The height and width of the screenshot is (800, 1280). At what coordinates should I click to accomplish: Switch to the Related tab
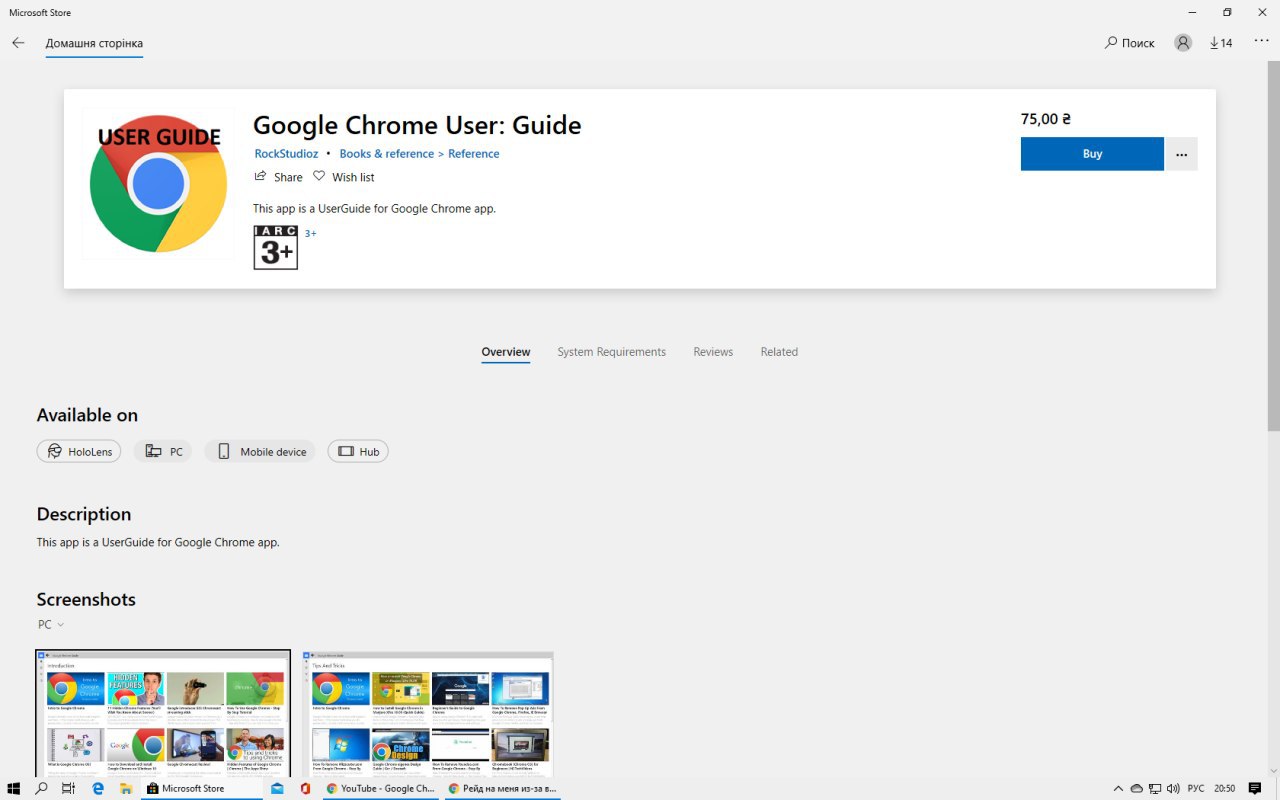[x=779, y=352]
